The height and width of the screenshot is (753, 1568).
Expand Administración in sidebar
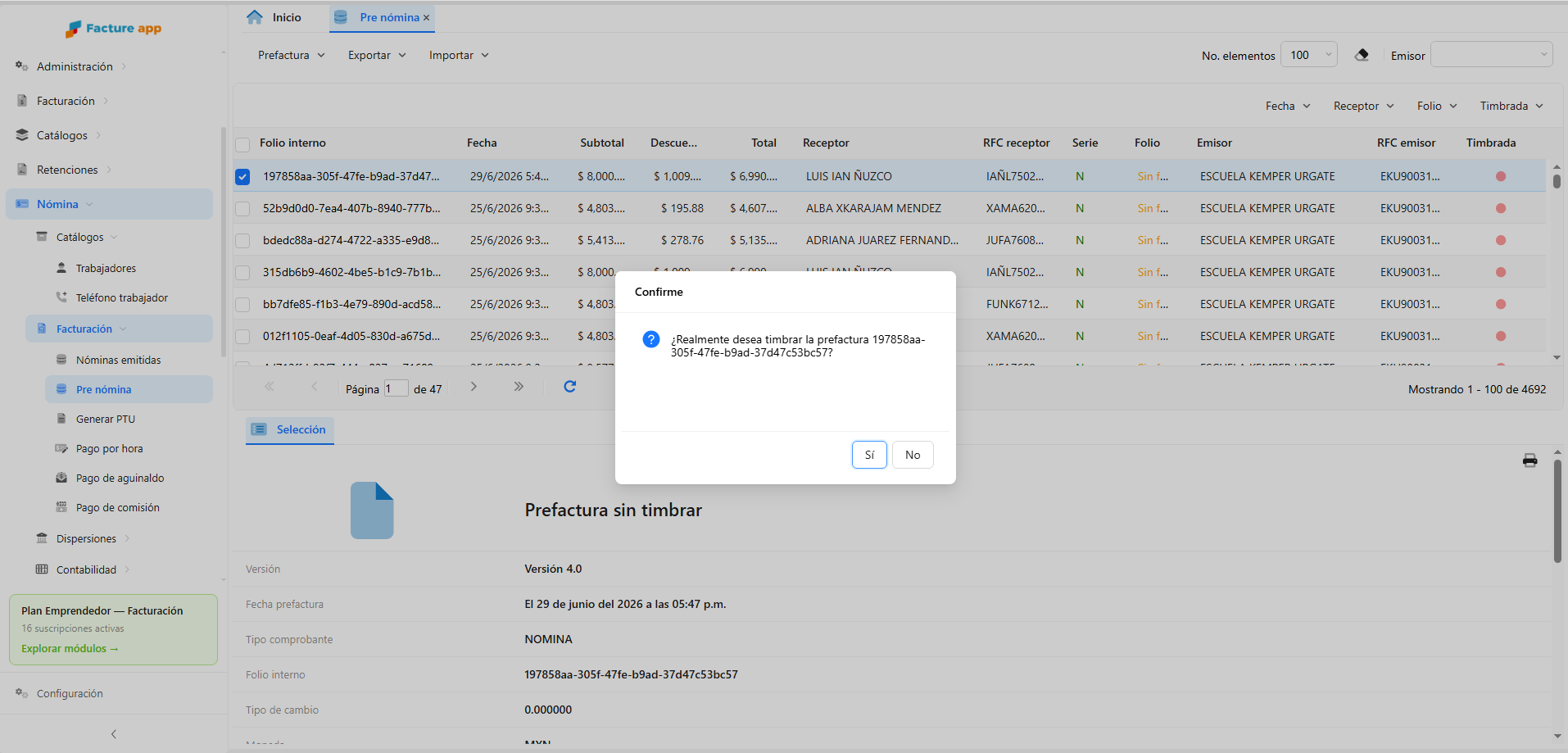pyautogui.click(x=74, y=66)
